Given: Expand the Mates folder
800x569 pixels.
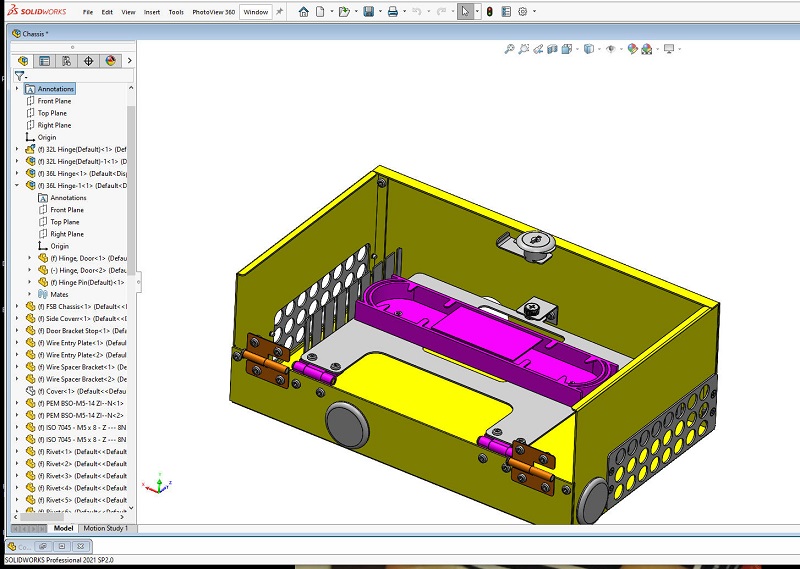Looking at the screenshot, I should pos(30,294).
